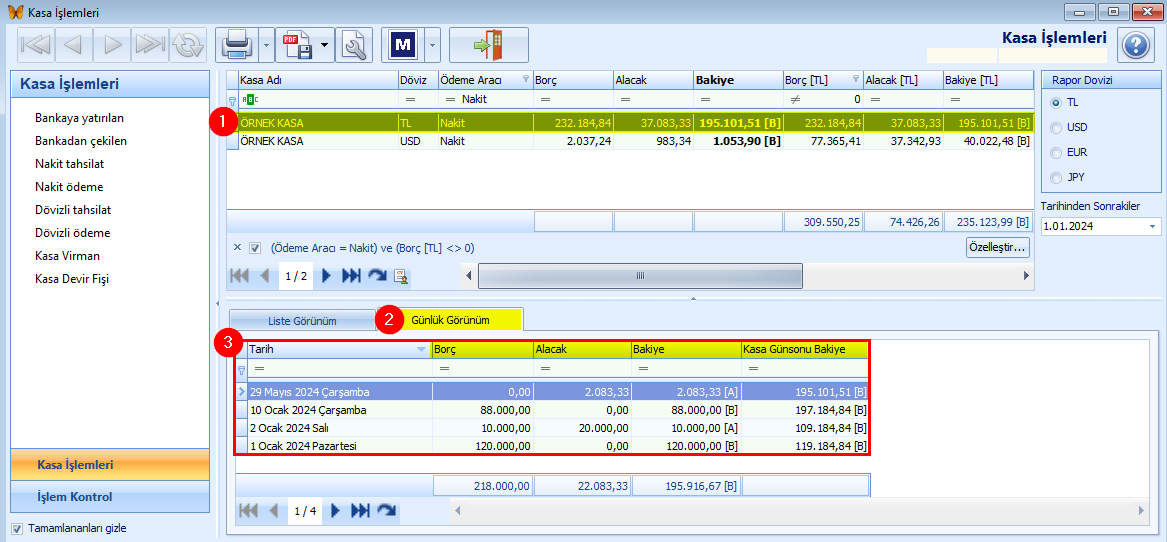The image size is (1167, 542).
Task: Click the filter funnel icon on Ödeme Aracı header
Action: [526, 79]
